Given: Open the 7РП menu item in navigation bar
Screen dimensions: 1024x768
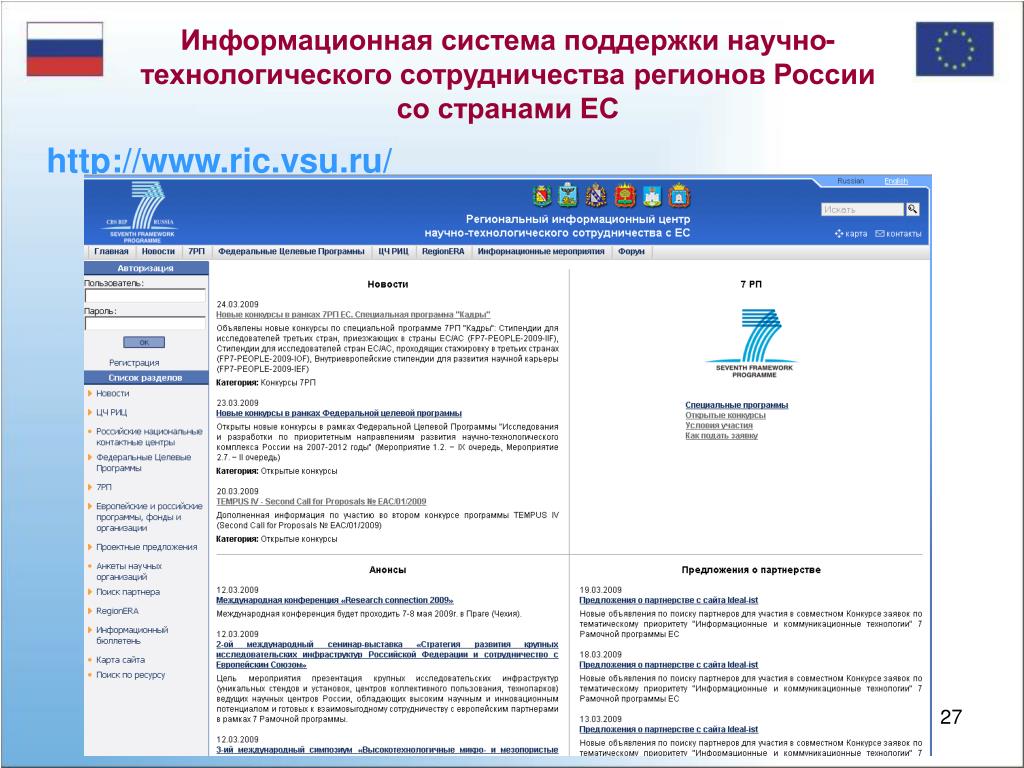Looking at the screenshot, I should tap(196, 251).
